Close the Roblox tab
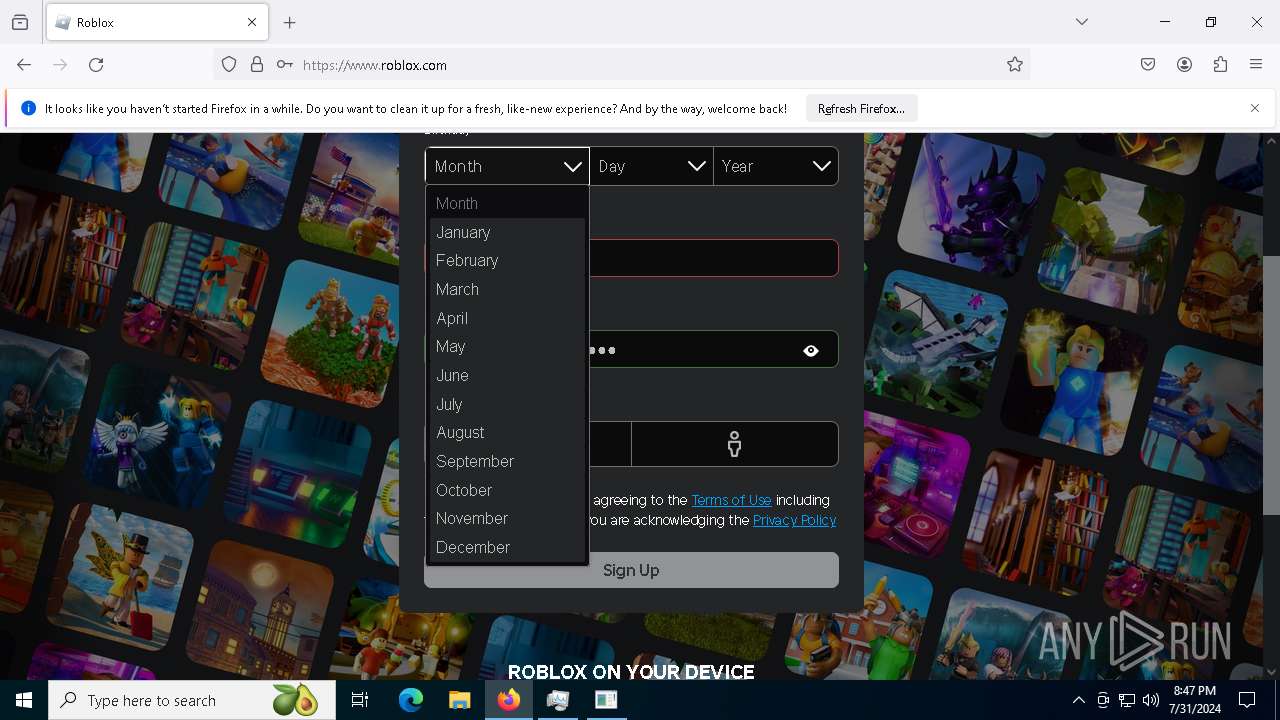Screen dimensions: 1280x720 pyautogui.click(x=252, y=22)
